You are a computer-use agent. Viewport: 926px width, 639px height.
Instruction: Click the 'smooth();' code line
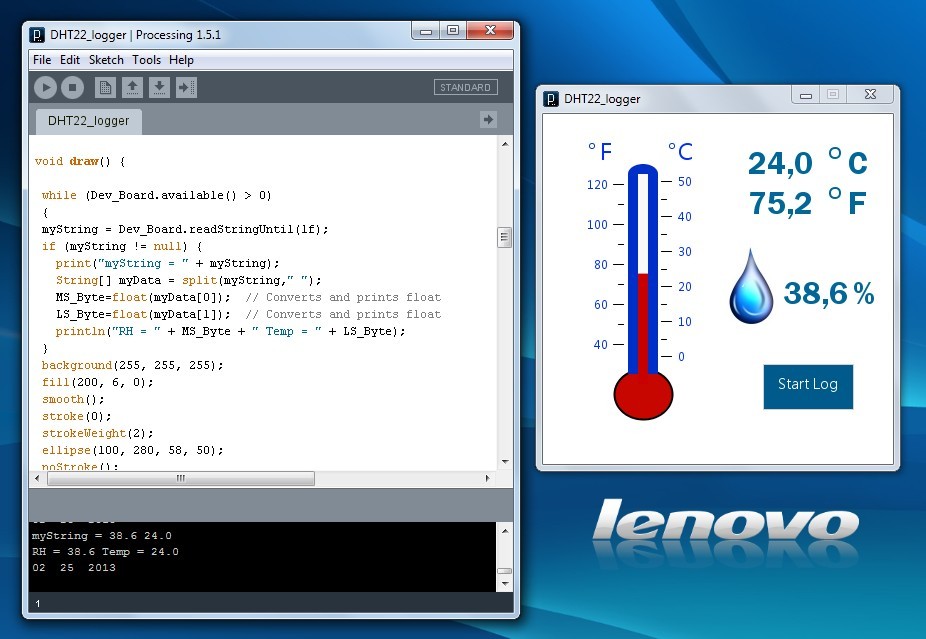(73, 400)
